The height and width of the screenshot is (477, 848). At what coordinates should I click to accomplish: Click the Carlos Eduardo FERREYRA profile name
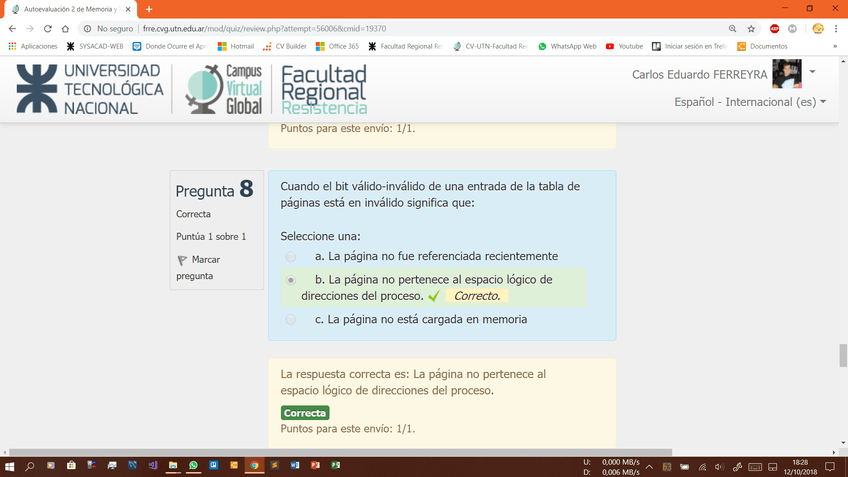tap(699, 75)
